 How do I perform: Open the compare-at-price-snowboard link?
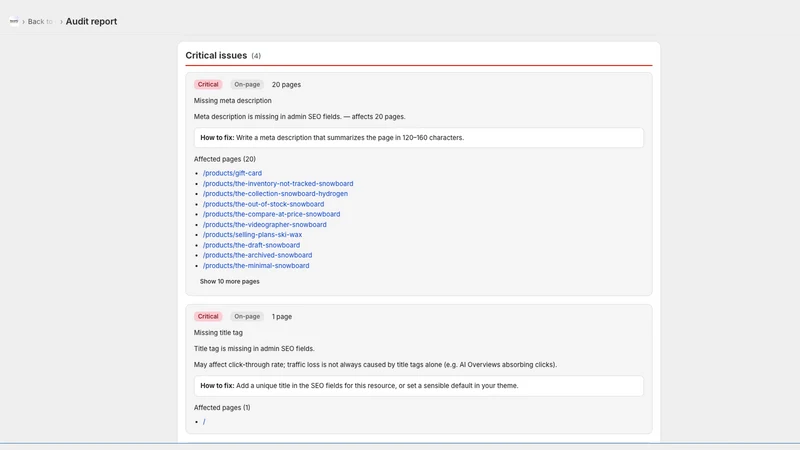pyautogui.click(x=271, y=214)
